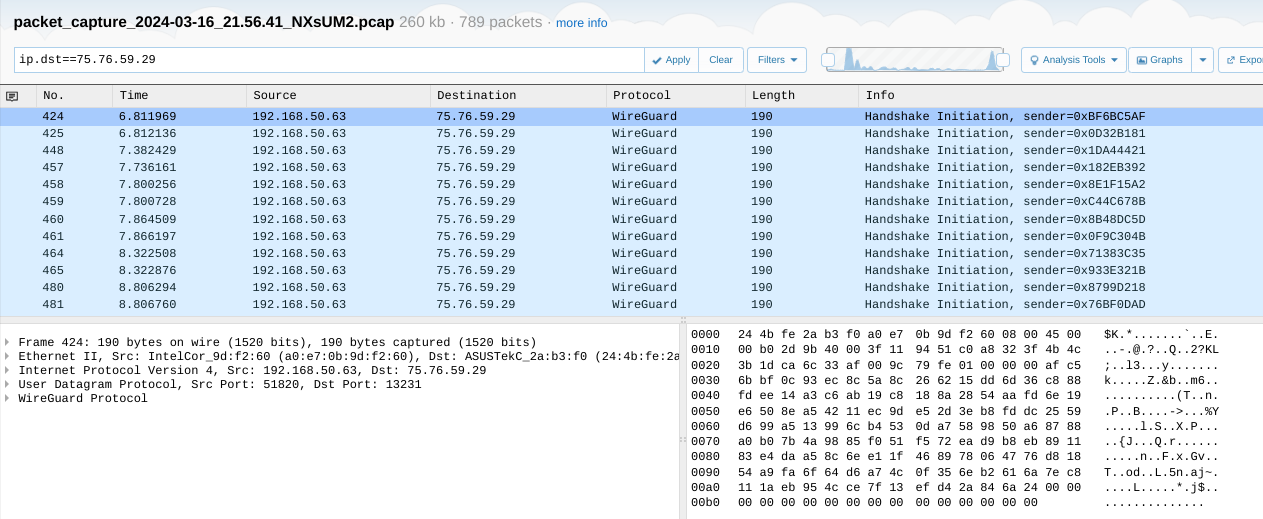Sort by the No. column header
Image resolution: width=1263 pixels, height=519 pixels.
(73, 96)
